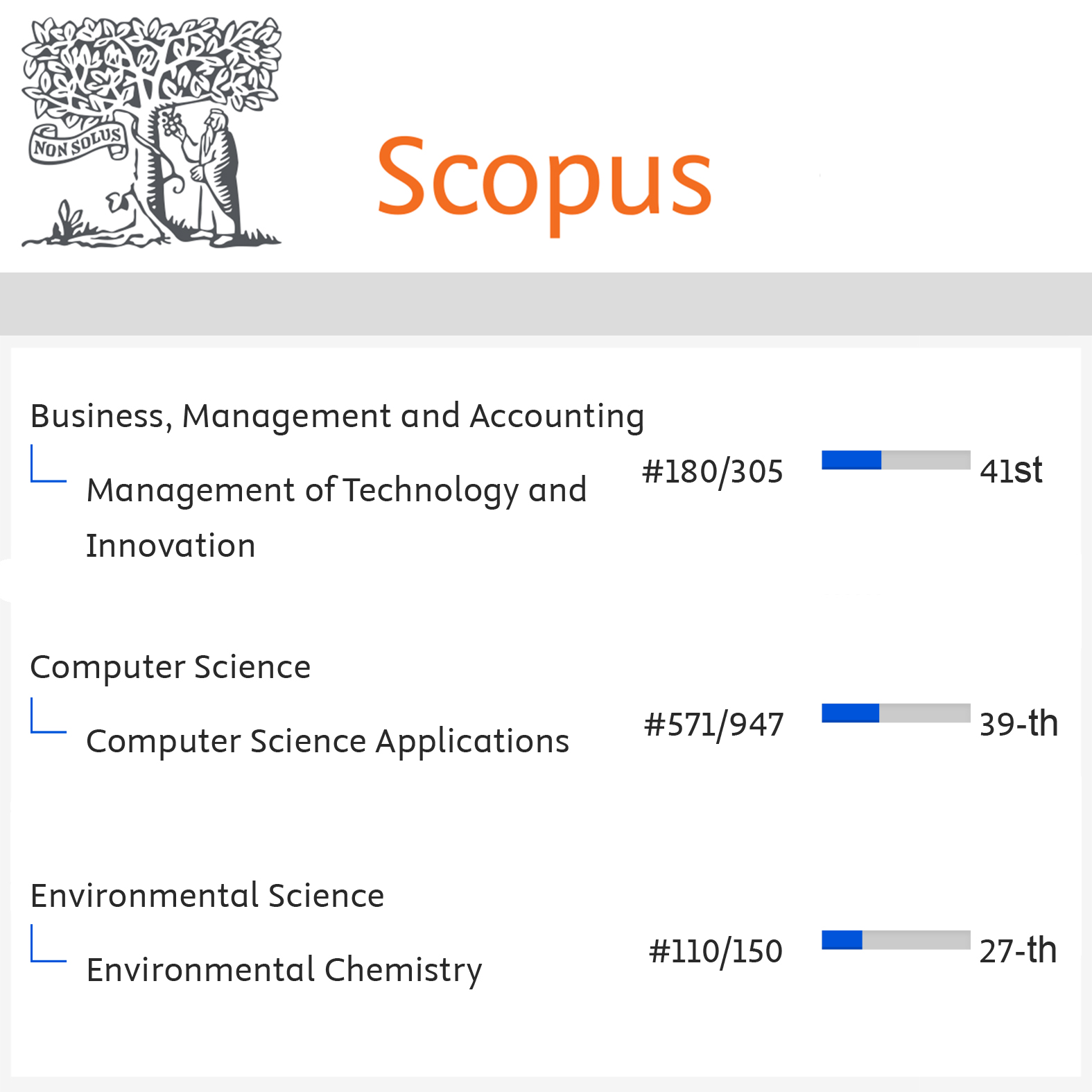1092x1092 pixels.
Task: Click the 39-th percentile progress bar
Action: 896,713
